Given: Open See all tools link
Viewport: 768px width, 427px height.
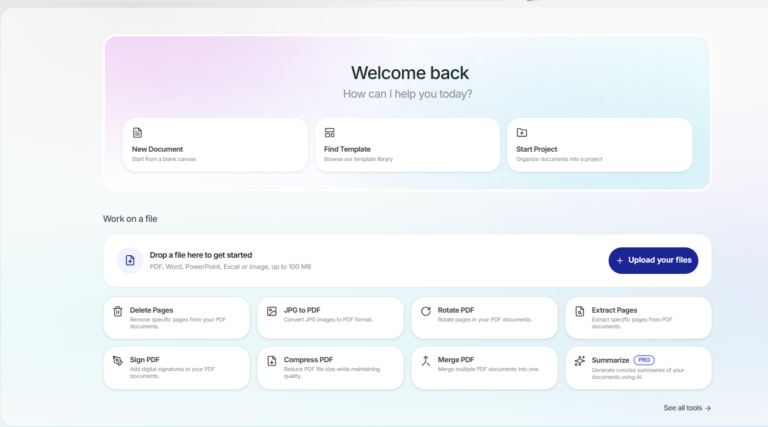Looking at the screenshot, I should pos(687,408).
